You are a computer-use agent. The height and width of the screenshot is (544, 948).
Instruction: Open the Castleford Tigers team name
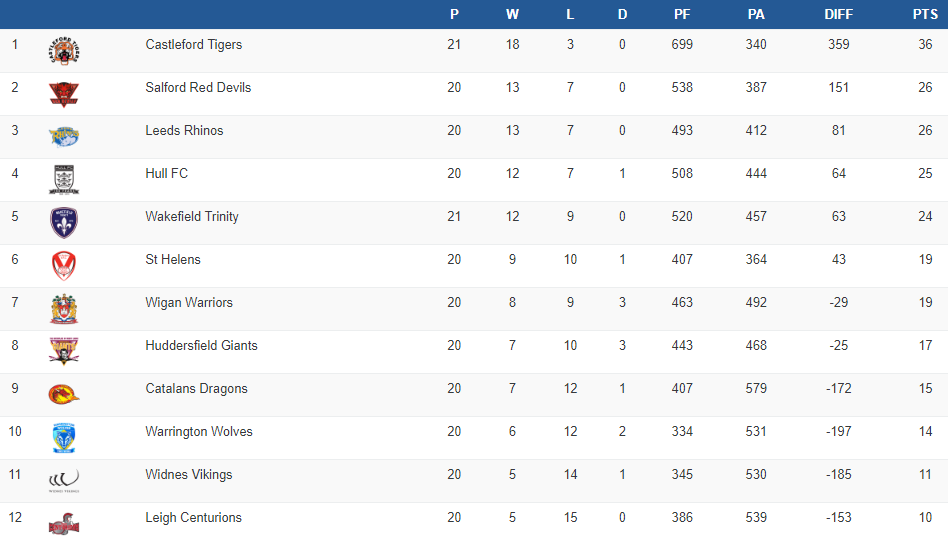point(194,45)
